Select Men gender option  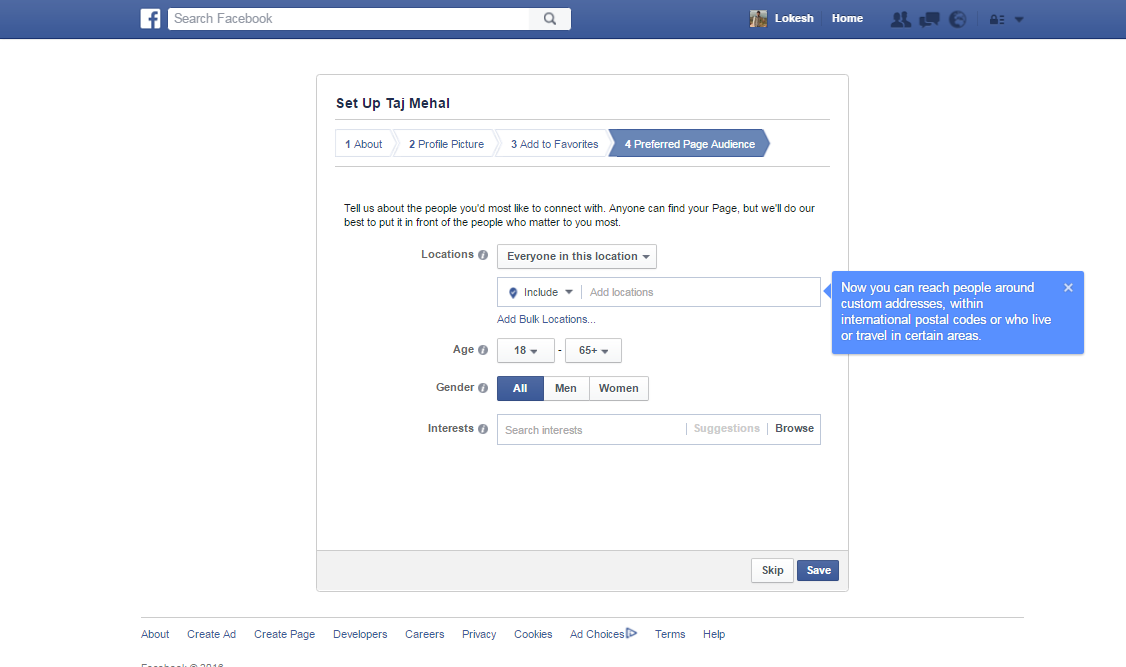point(566,388)
